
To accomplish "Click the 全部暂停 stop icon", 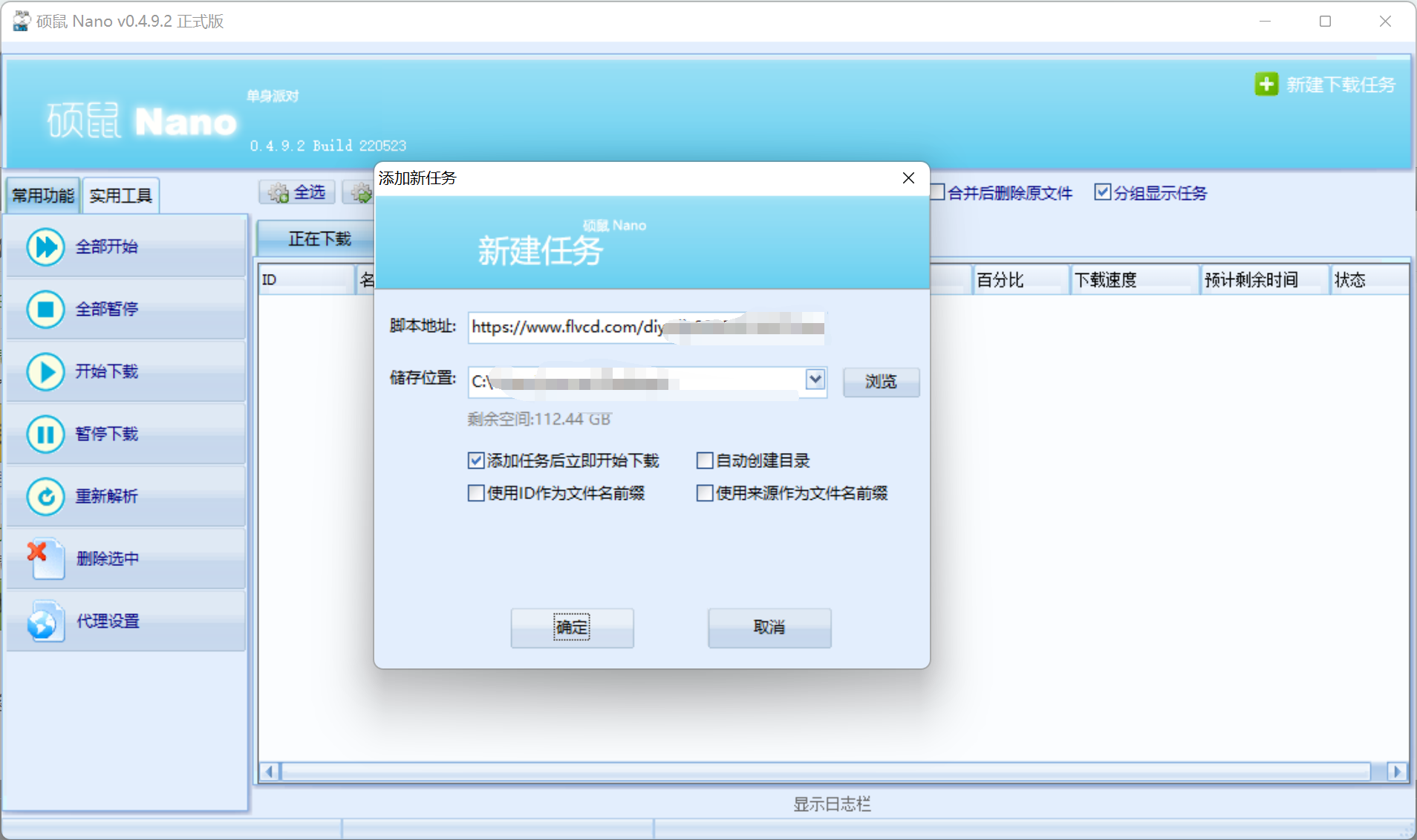I will point(45,309).
